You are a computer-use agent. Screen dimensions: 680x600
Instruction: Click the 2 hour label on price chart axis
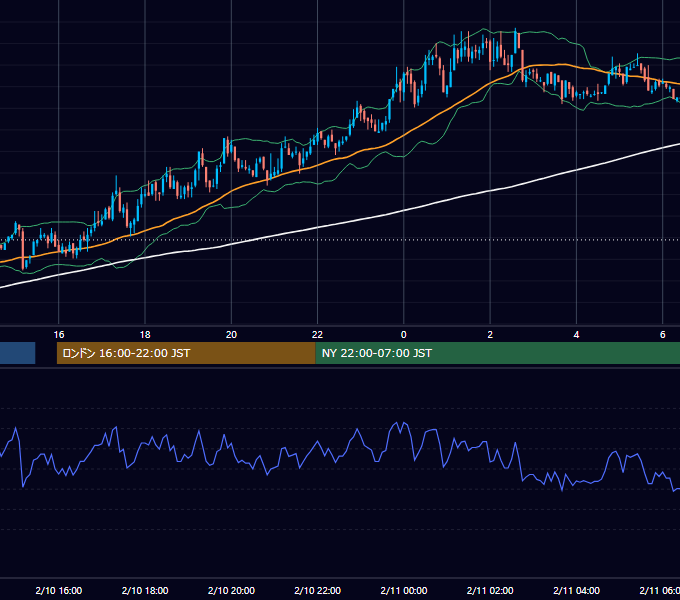click(490, 335)
